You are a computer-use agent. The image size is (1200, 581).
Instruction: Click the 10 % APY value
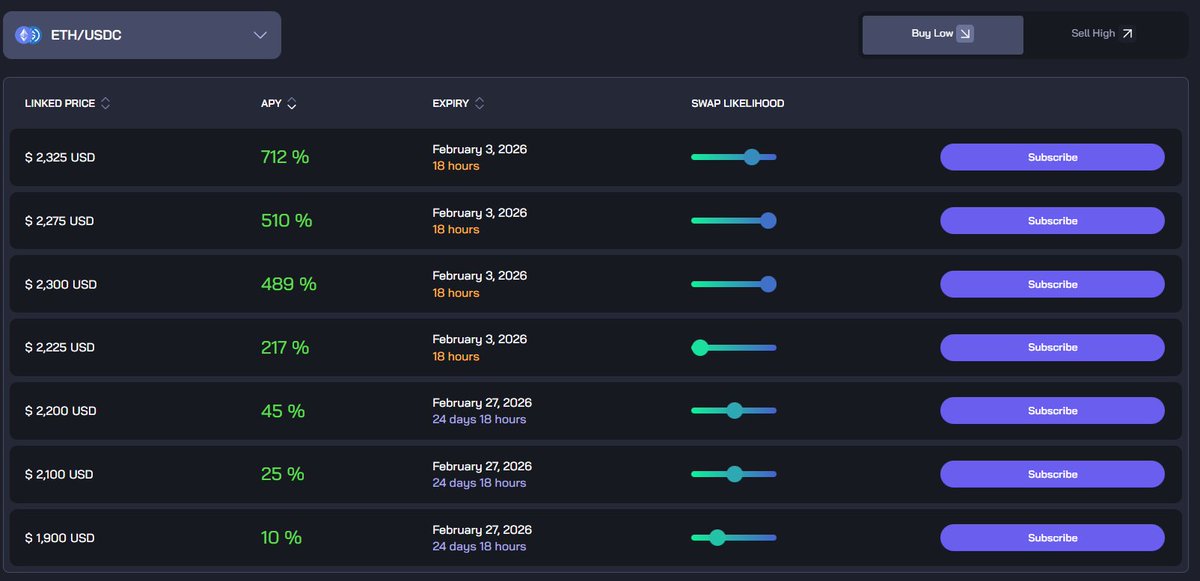281,538
